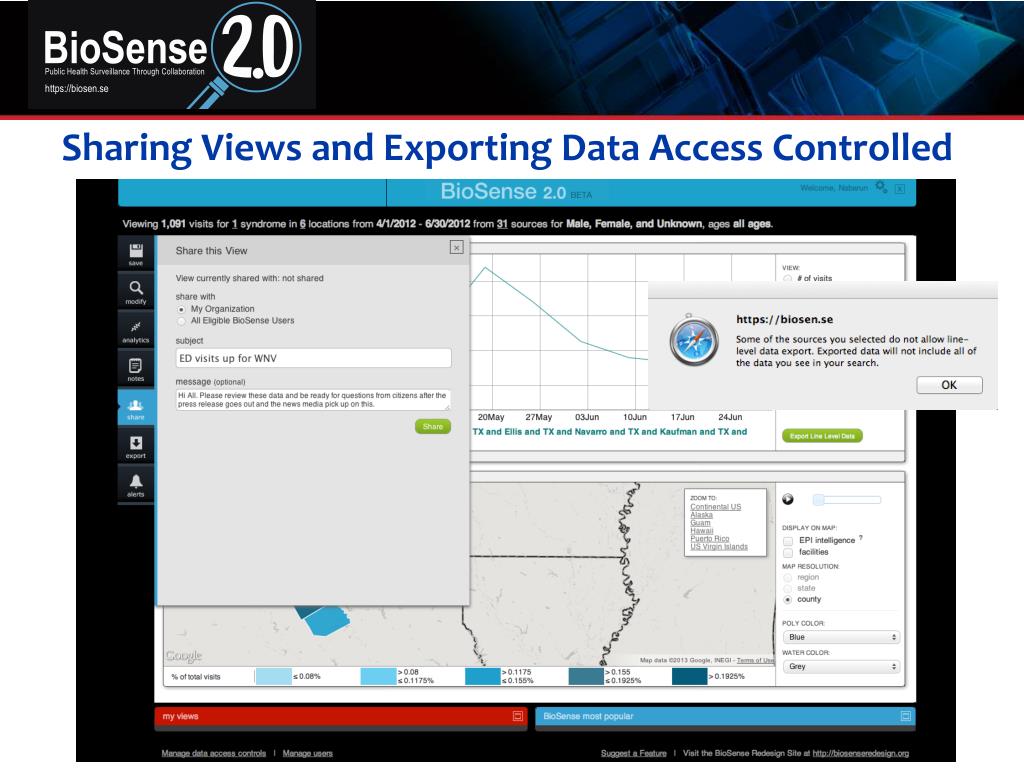
Task: Click Export Line Level Data button
Action: pyautogui.click(x=822, y=436)
